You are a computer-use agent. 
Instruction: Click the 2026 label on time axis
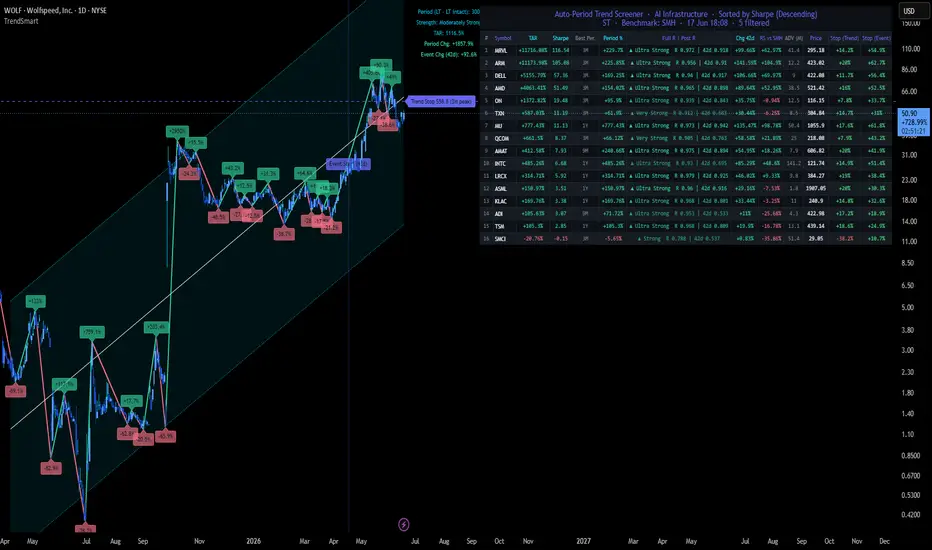coord(253,542)
